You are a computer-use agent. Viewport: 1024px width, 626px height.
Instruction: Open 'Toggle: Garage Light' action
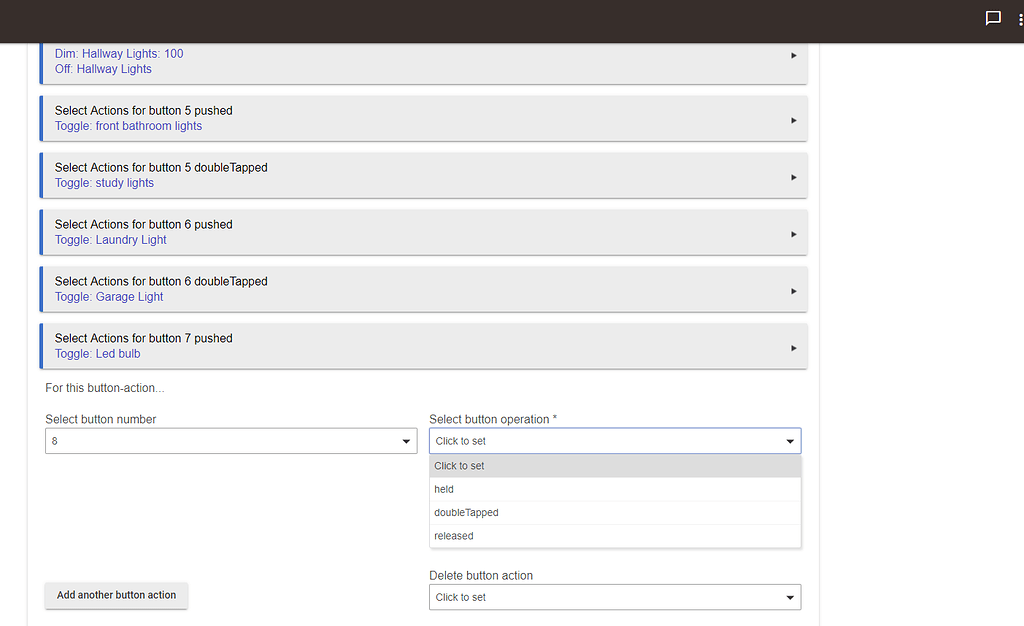click(x=109, y=297)
